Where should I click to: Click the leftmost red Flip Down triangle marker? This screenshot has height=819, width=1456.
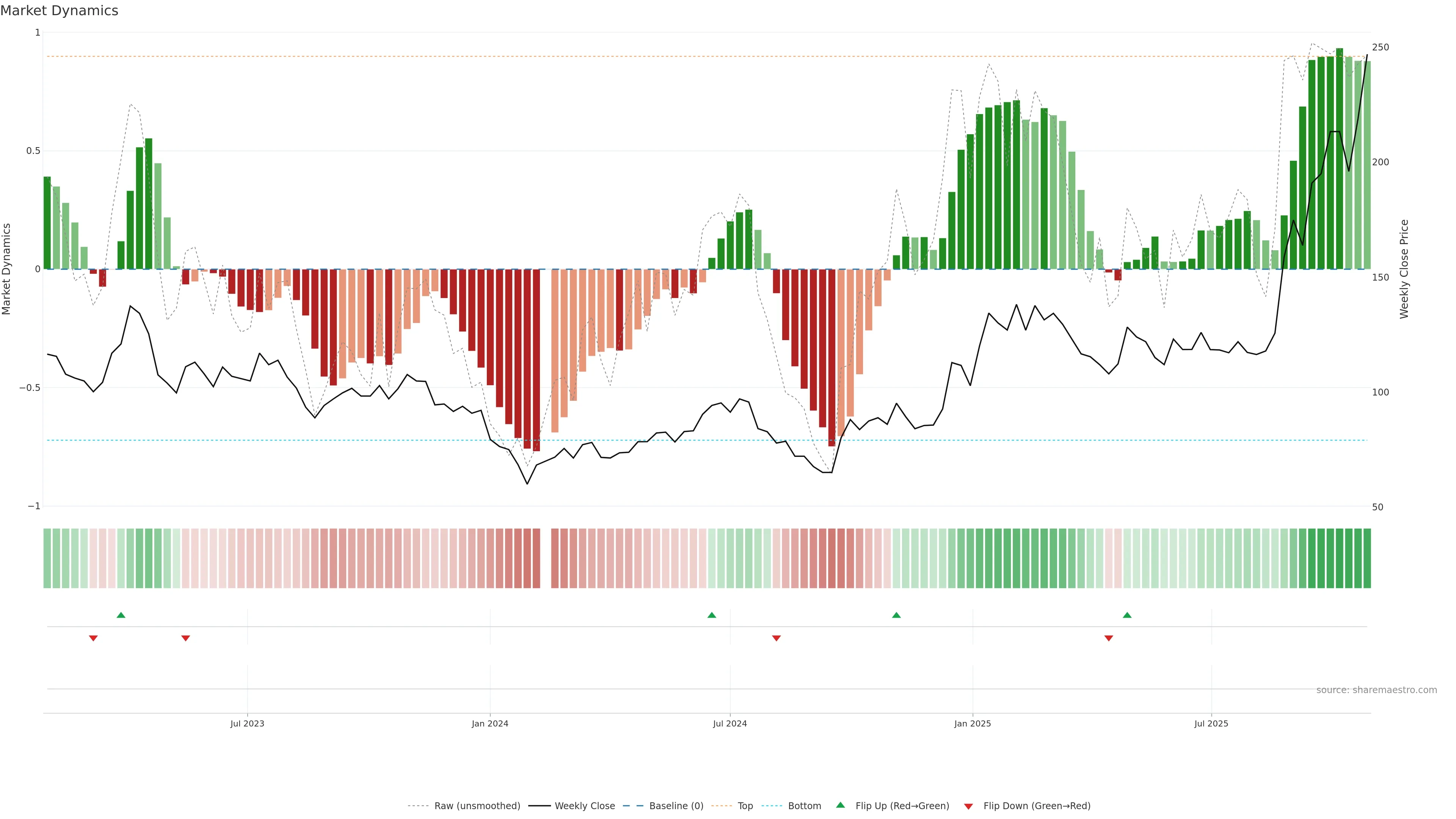click(x=93, y=638)
